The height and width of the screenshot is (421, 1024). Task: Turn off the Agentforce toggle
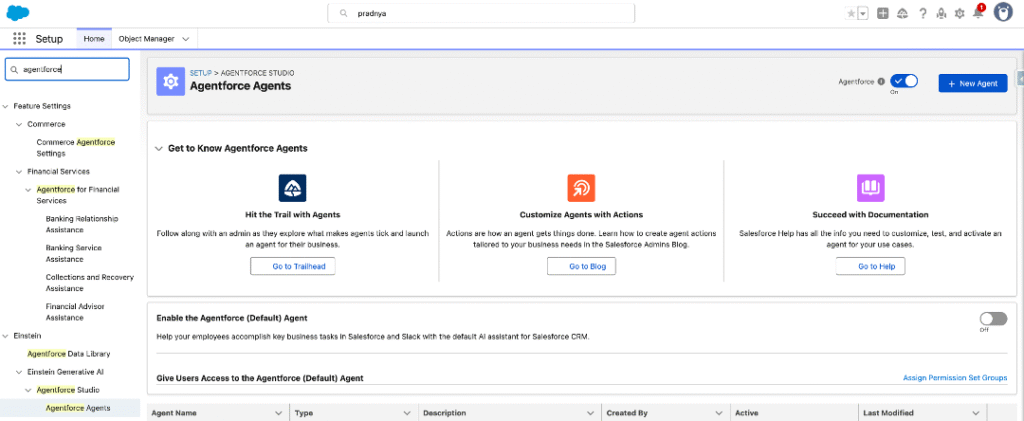904,81
